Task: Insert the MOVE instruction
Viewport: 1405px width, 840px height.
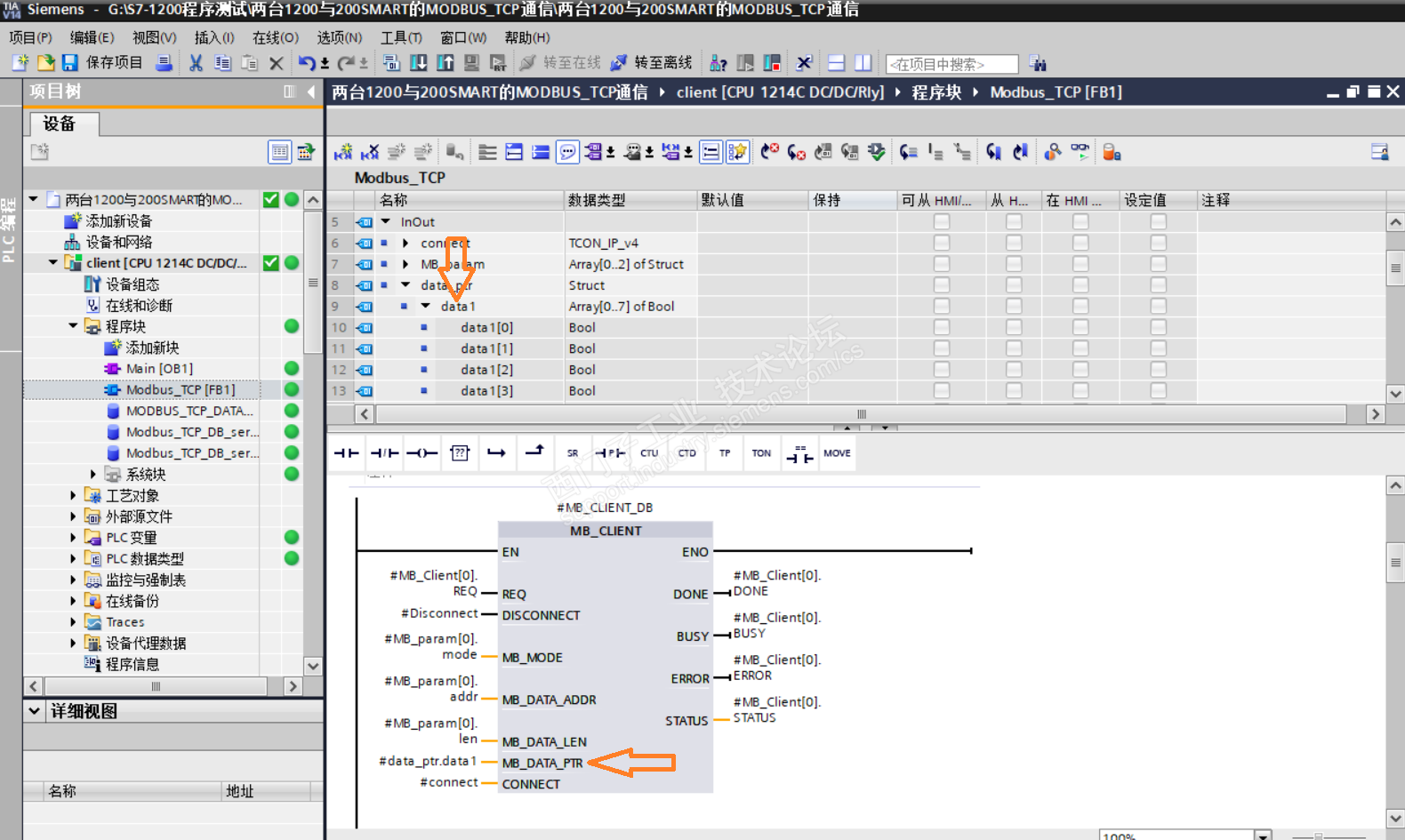Action: point(837,453)
